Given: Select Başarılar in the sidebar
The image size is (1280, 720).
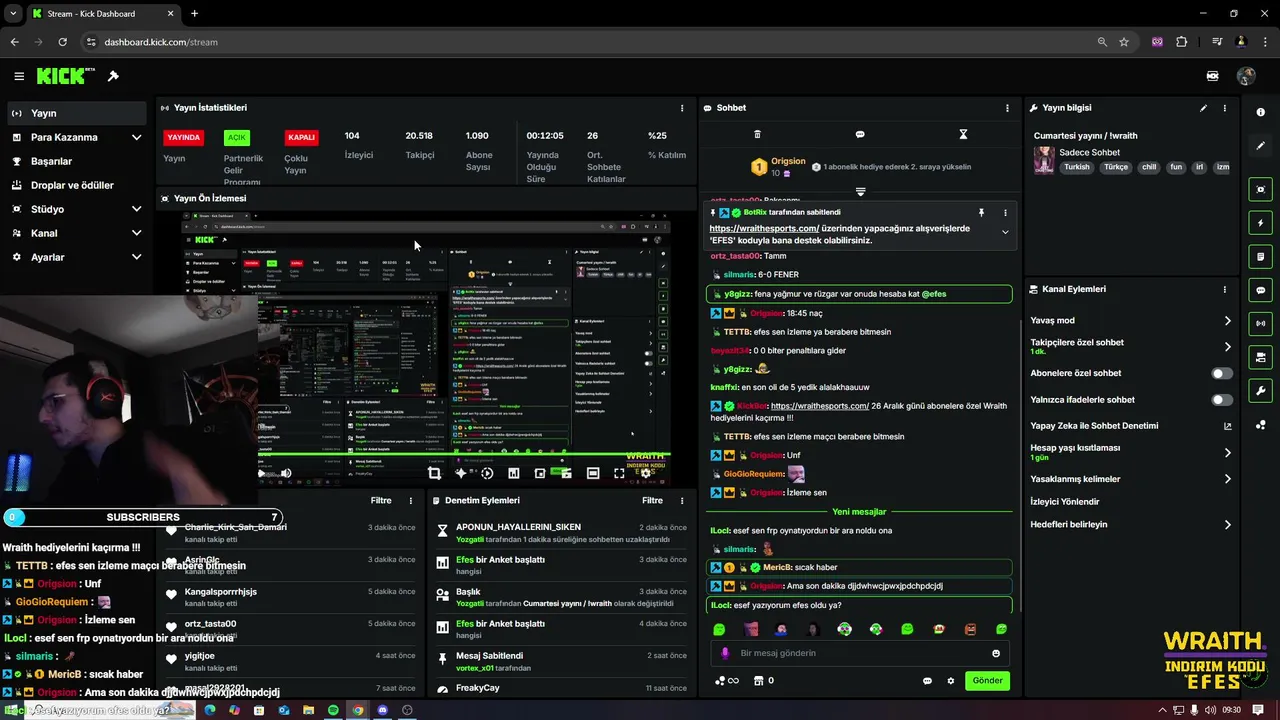Looking at the screenshot, I should tap(76, 161).
